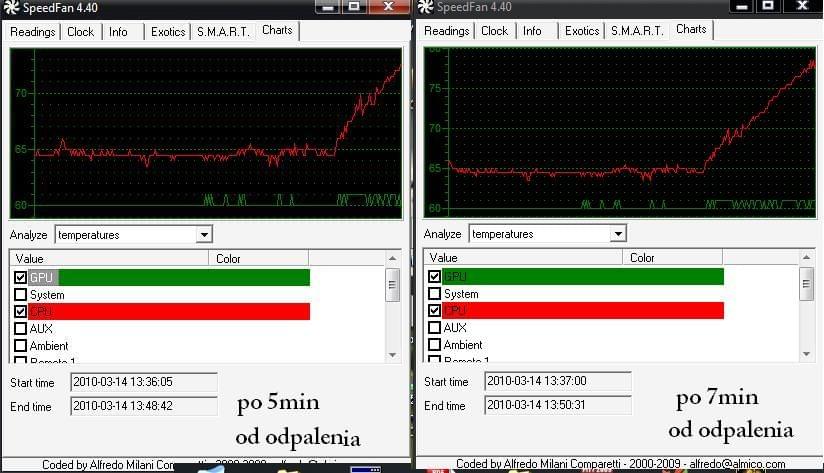Click list scroll up arrow in left window
The width and height of the screenshot is (824, 473).
pyautogui.click(x=393, y=258)
